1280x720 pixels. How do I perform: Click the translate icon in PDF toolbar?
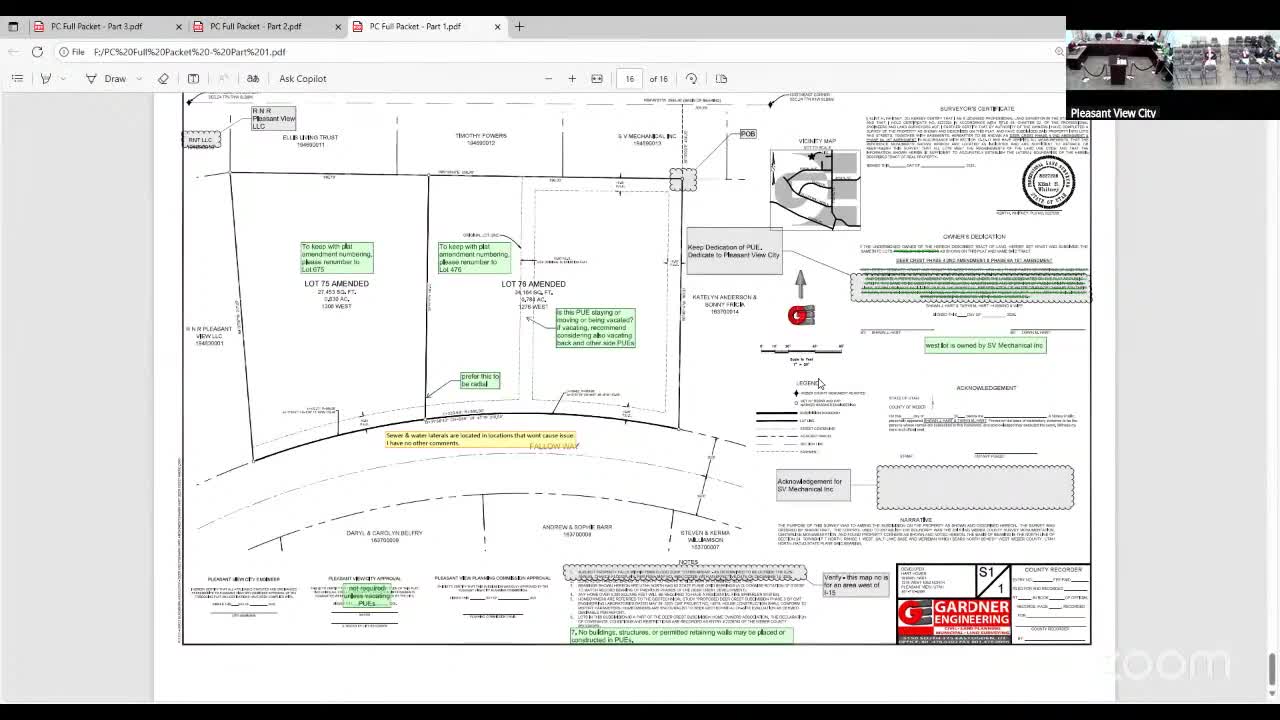point(253,78)
